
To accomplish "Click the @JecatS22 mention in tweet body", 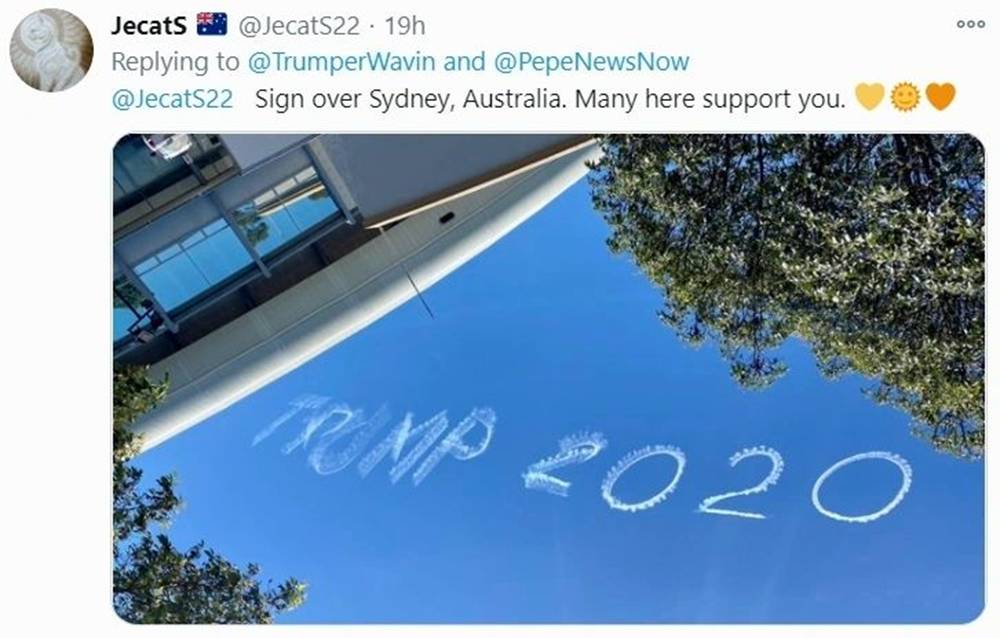I will click(x=172, y=99).
